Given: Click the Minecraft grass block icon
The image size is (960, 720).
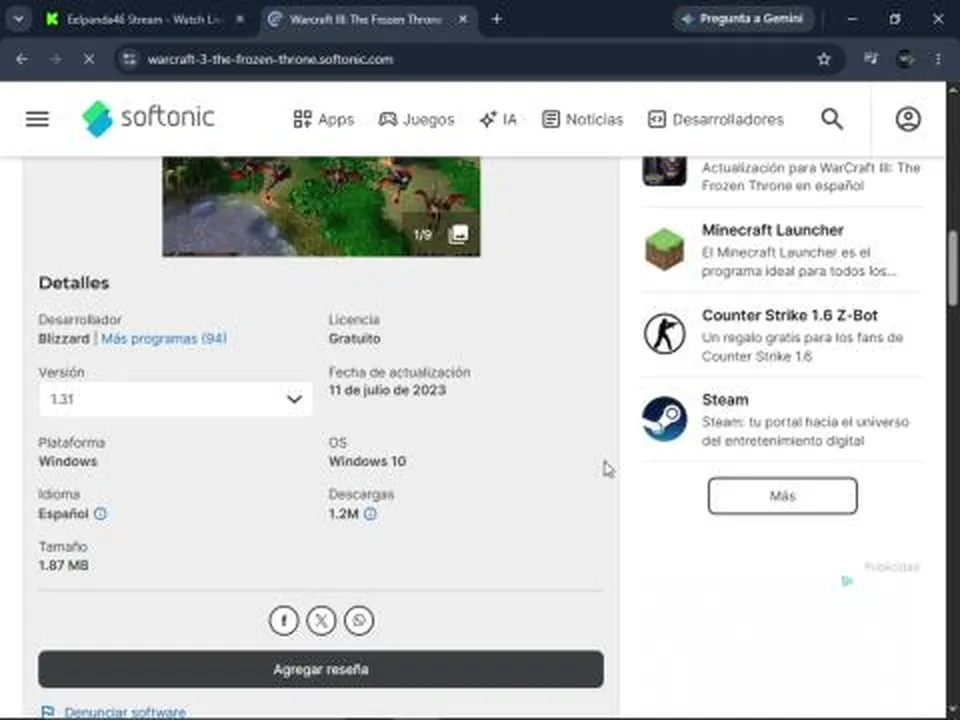Looking at the screenshot, I should coord(664,249).
